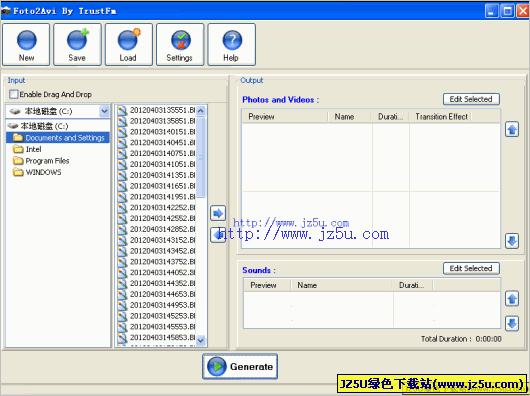The image size is (530, 396).
Task: Click Edit Selected for Sounds
Action: (x=471, y=268)
